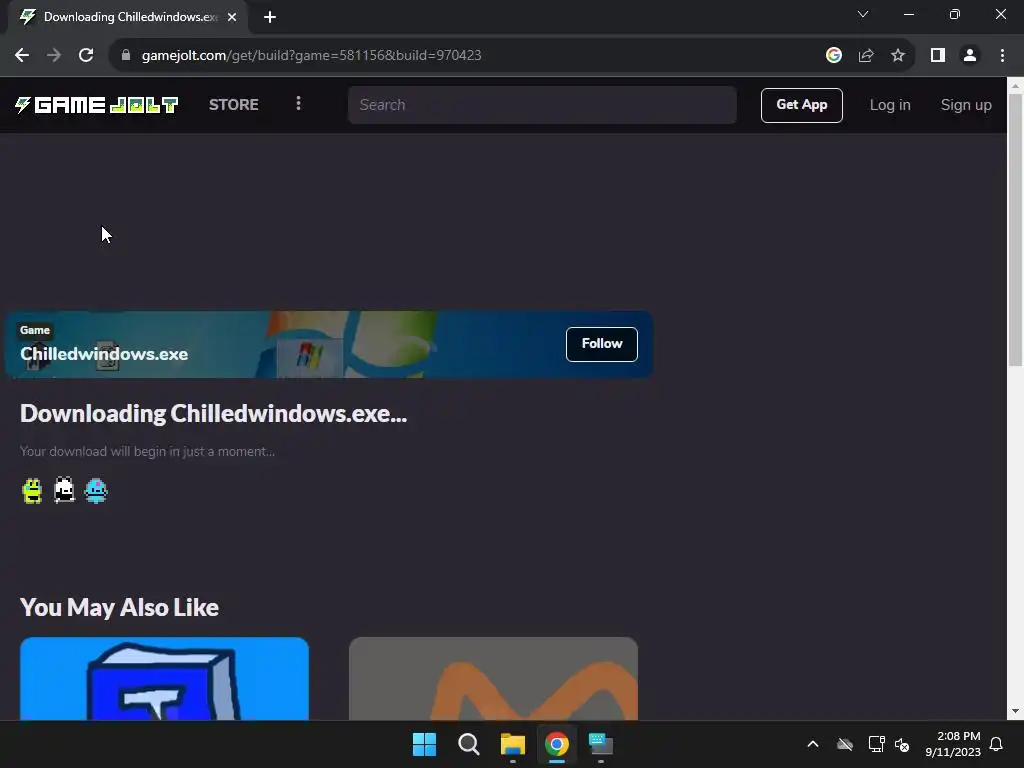This screenshot has width=1024, height=768.
Task: Focus the Search field
Action: [x=542, y=105]
